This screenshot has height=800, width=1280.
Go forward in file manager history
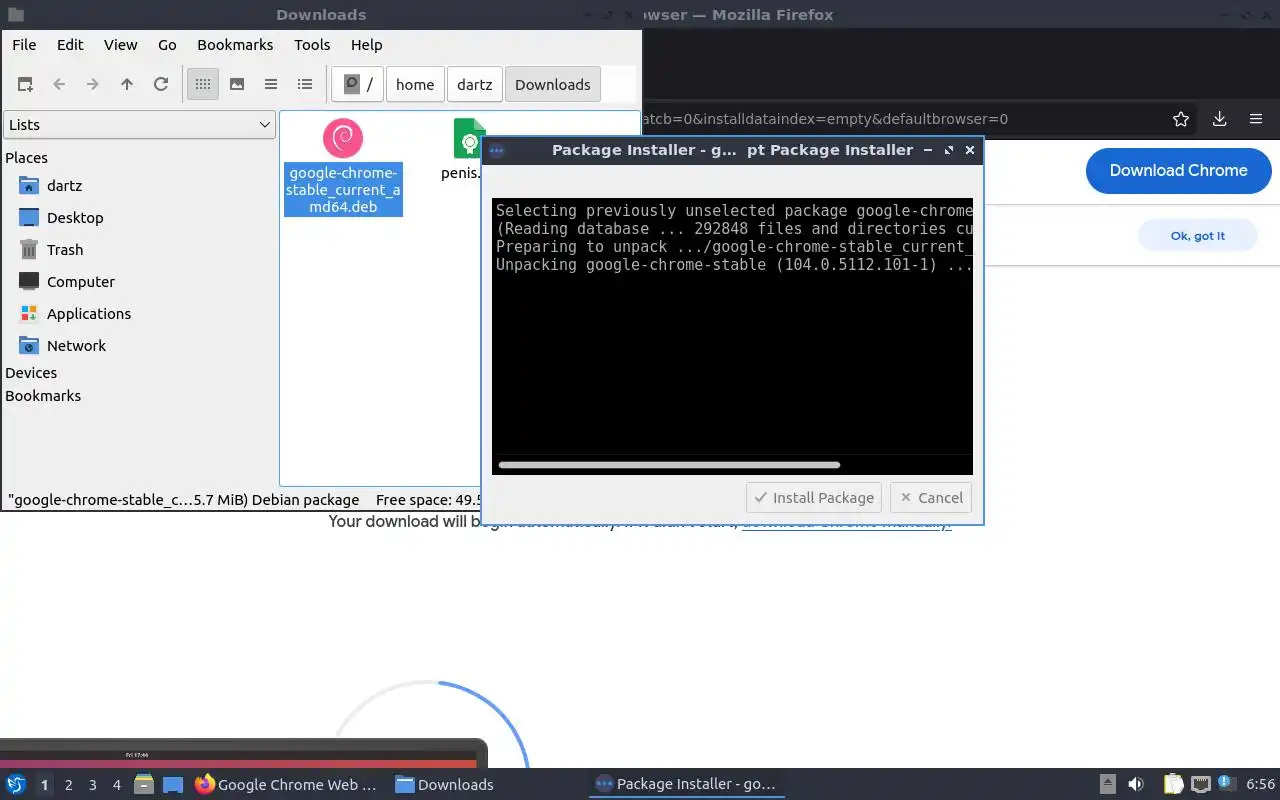coord(93,85)
